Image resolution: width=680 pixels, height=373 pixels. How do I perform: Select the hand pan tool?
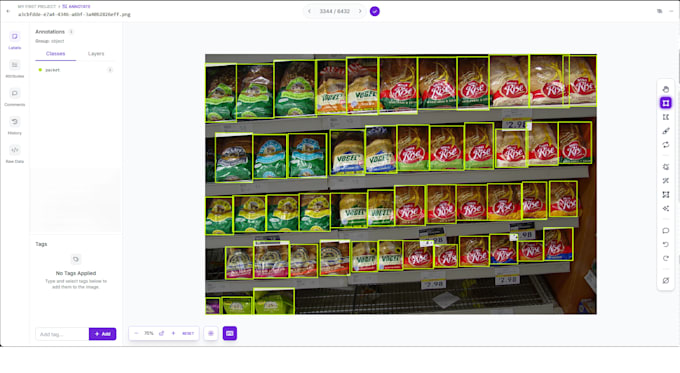click(x=666, y=89)
